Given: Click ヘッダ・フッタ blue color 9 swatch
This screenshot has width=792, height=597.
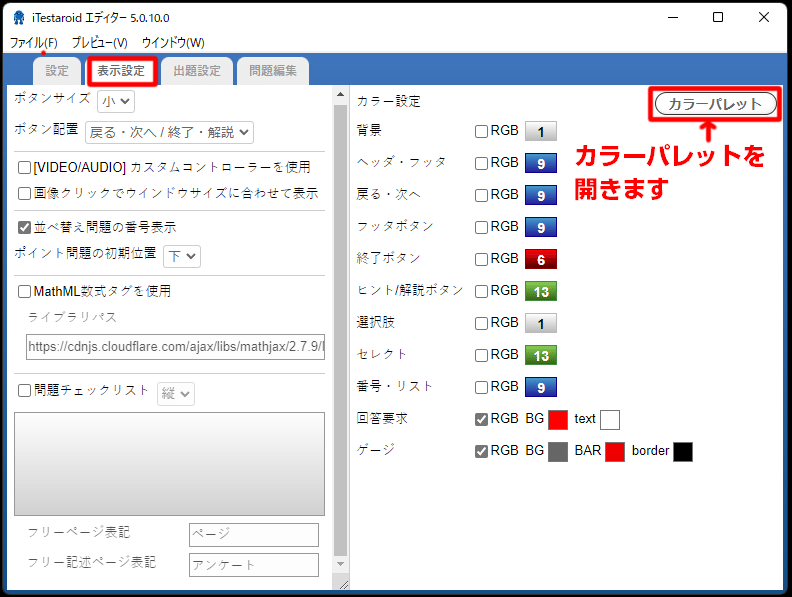Looking at the screenshot, I should coord(541,163).
